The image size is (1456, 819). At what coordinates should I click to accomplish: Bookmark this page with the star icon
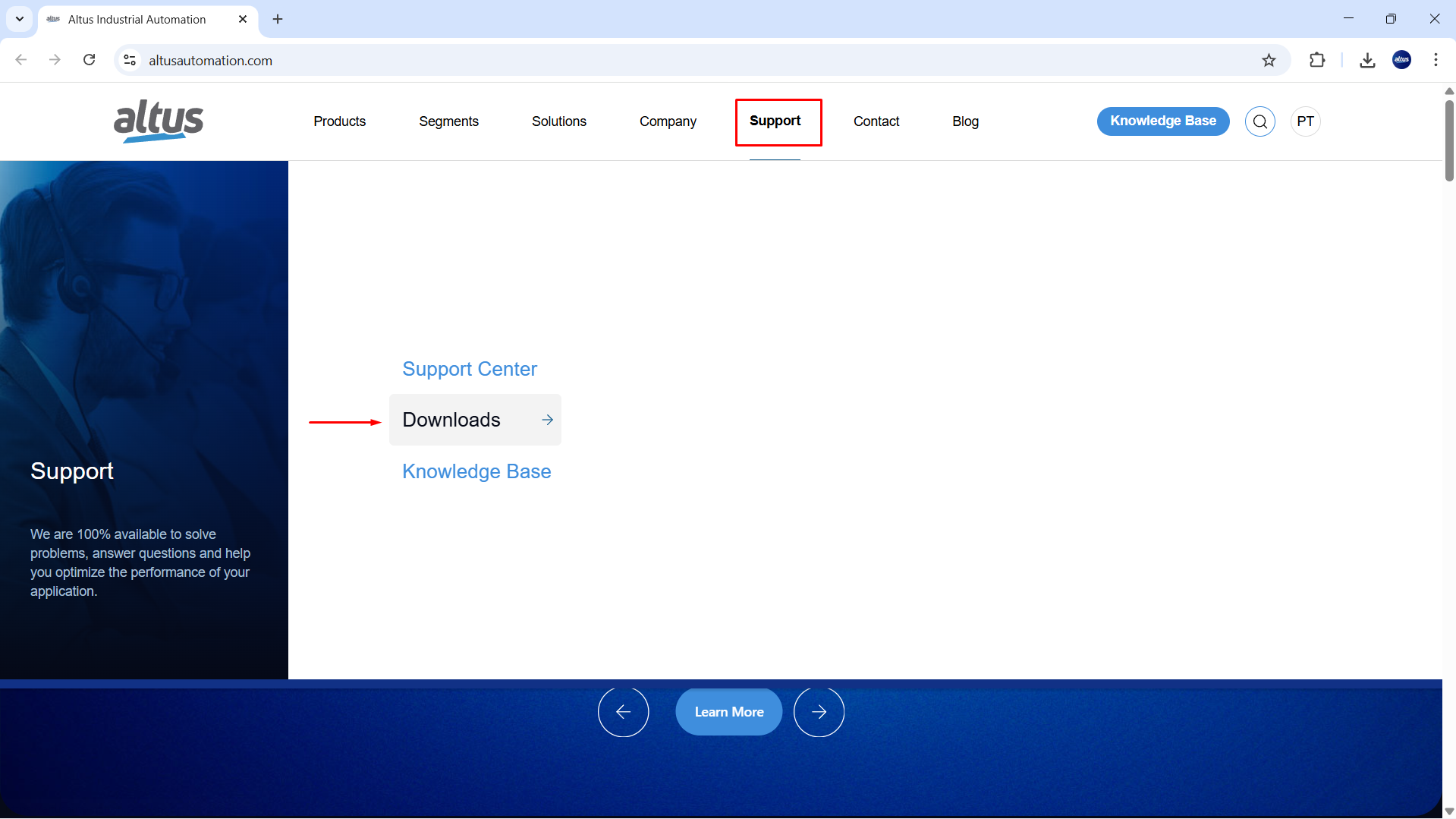click(1269, 61)
